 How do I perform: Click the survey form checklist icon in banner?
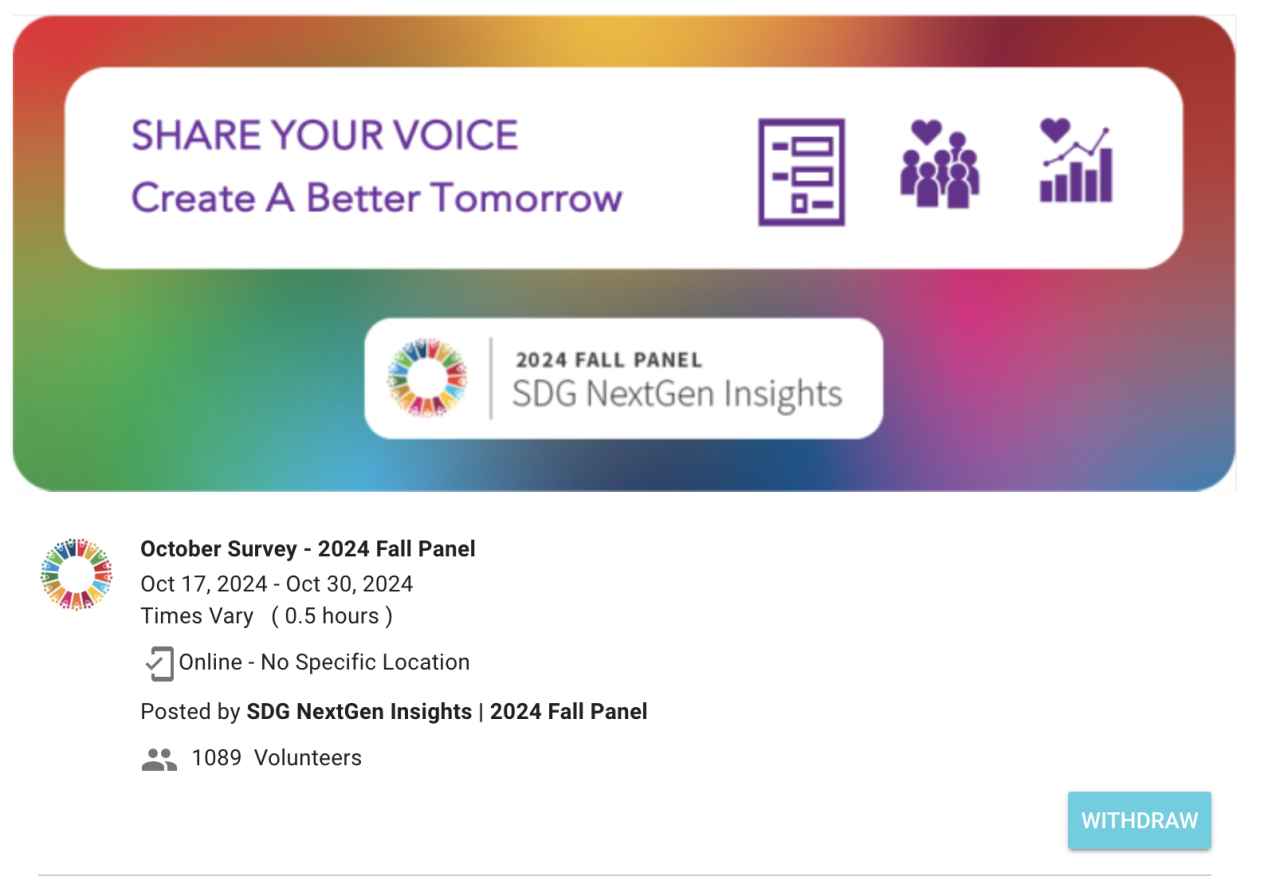801,172
